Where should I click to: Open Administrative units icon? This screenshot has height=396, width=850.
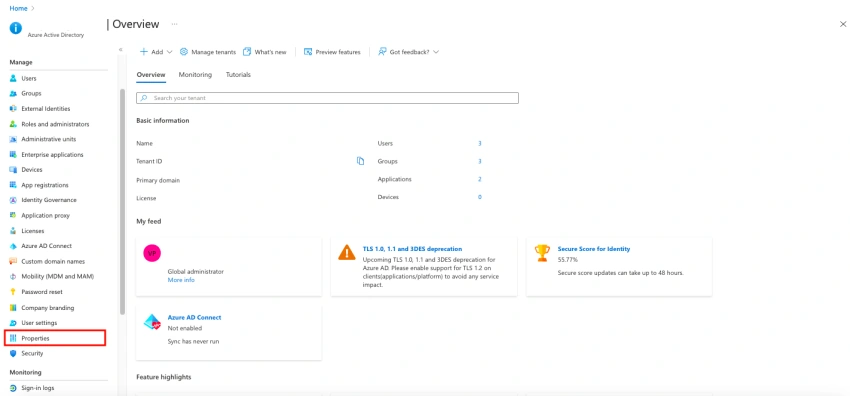[14, 139]
